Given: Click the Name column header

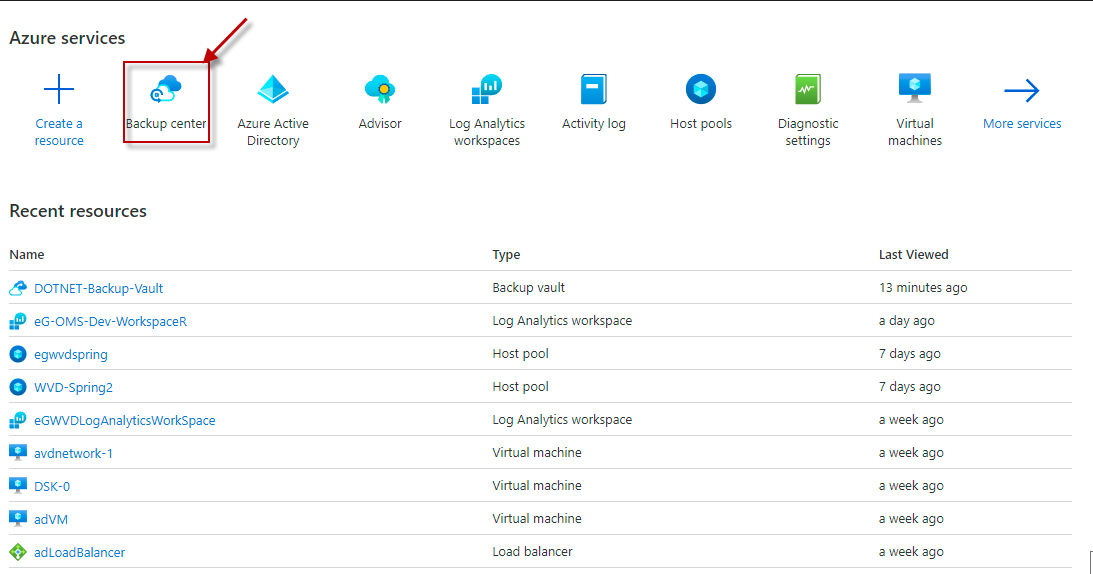Looking at the screenshot, I should click(26, 255).
